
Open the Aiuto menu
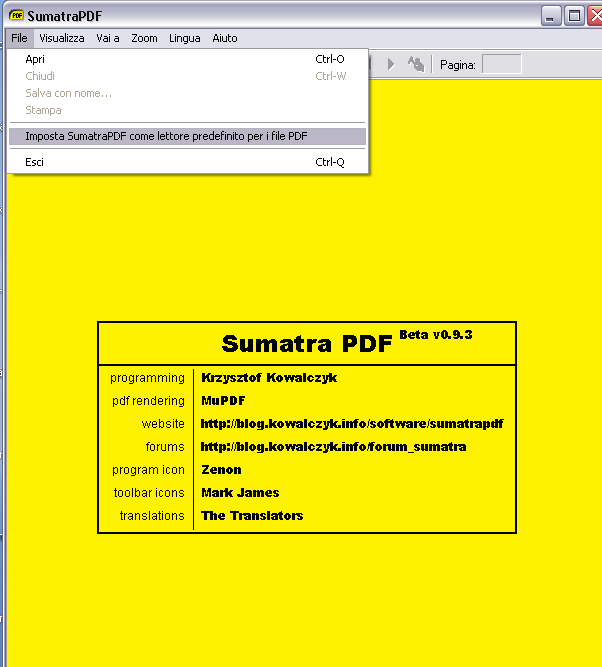[x=225, y=38]
